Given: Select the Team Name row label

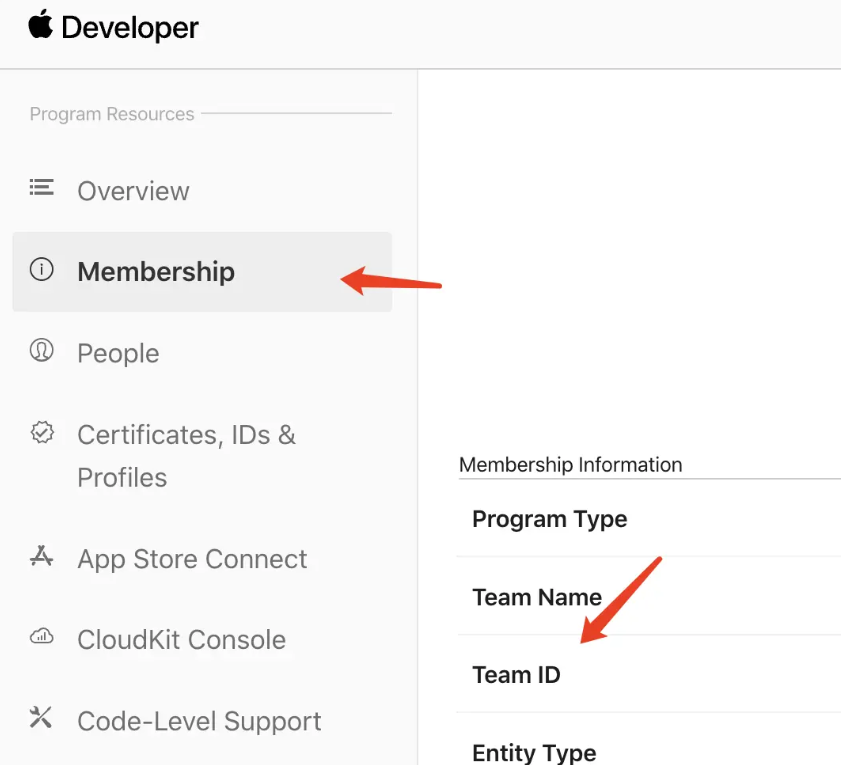Looking at the screenshot, I should pyautogui.click(x=537, y=597).
